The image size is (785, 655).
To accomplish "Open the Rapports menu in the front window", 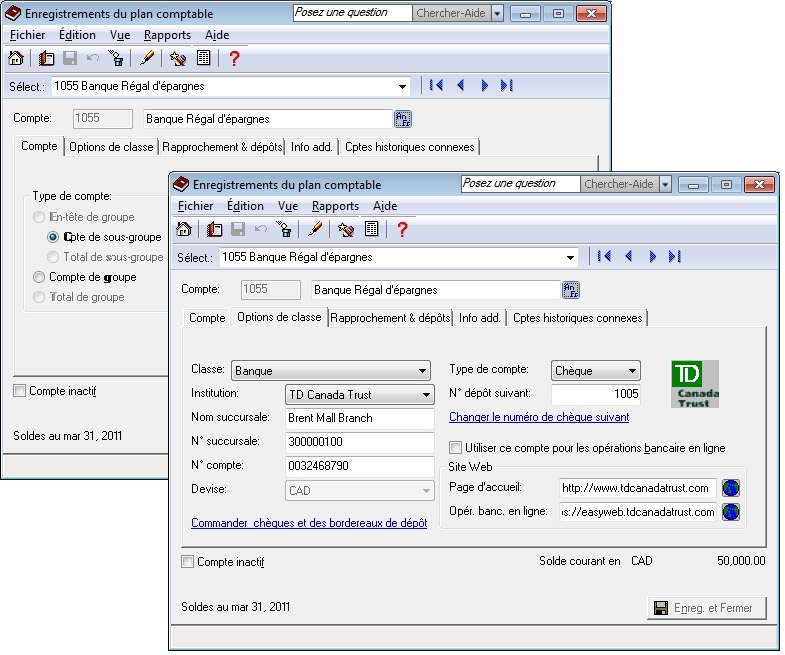I will [335, 206].
